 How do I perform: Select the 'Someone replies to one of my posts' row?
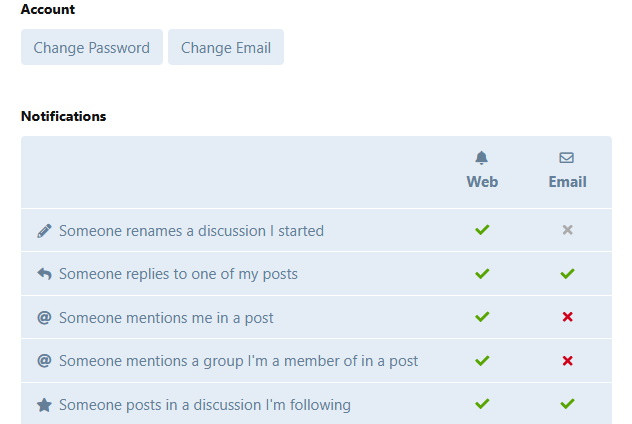[x=316, y=274]
